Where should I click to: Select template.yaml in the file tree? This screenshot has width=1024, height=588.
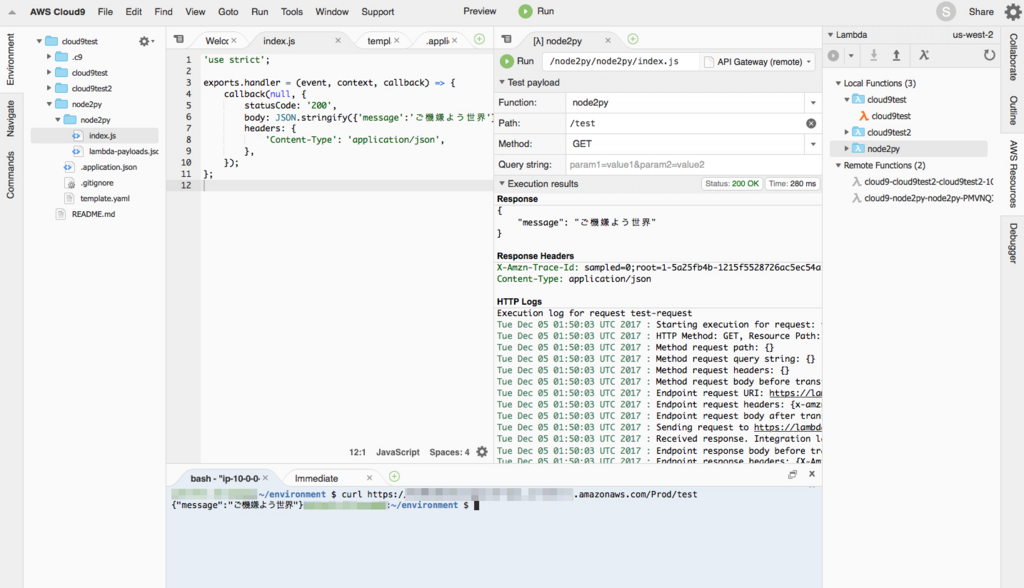[104, 199]
